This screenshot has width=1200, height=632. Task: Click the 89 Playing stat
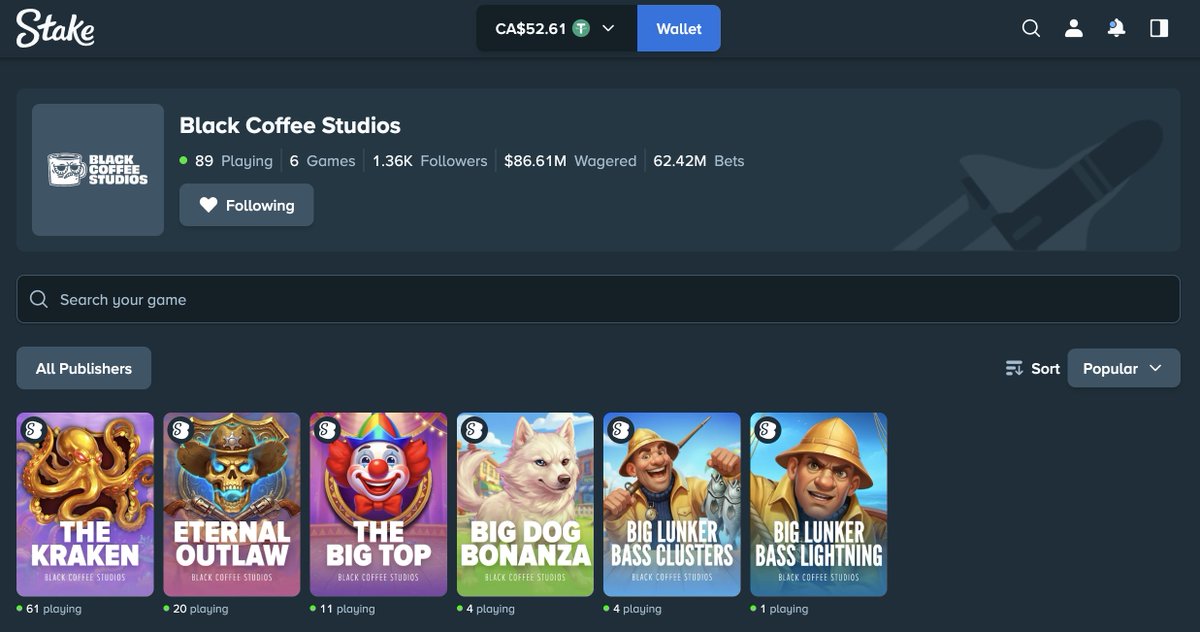(x=226, y=161)
